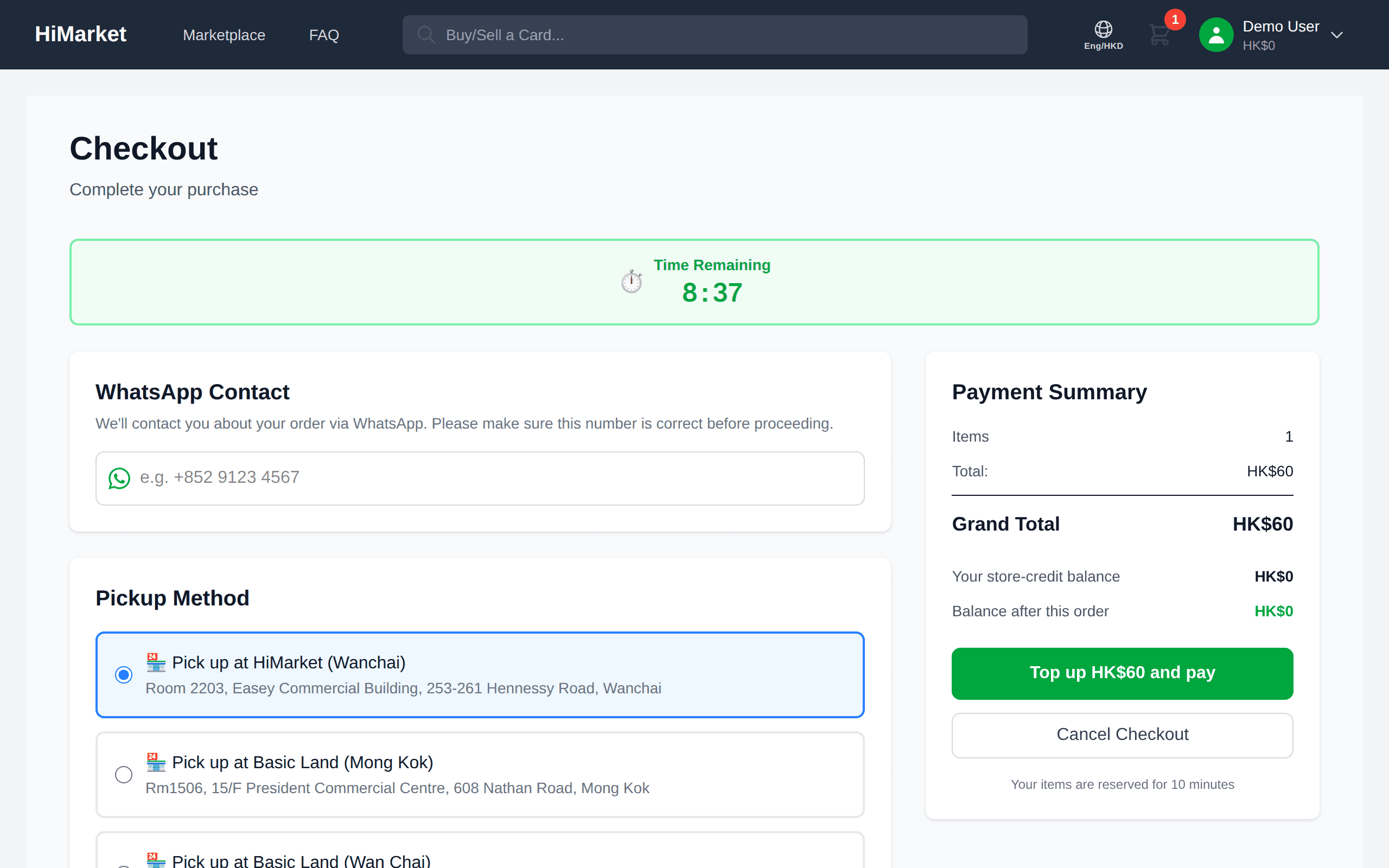Open the FAQ page
This screenshot has height=868, width=1389.
[324, 35]
